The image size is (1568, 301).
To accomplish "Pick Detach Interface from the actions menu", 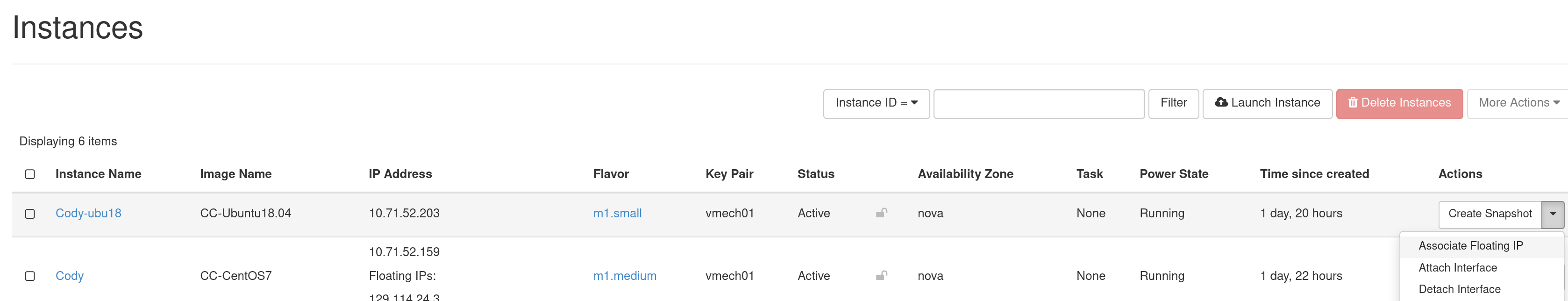I will (1459, 289).
